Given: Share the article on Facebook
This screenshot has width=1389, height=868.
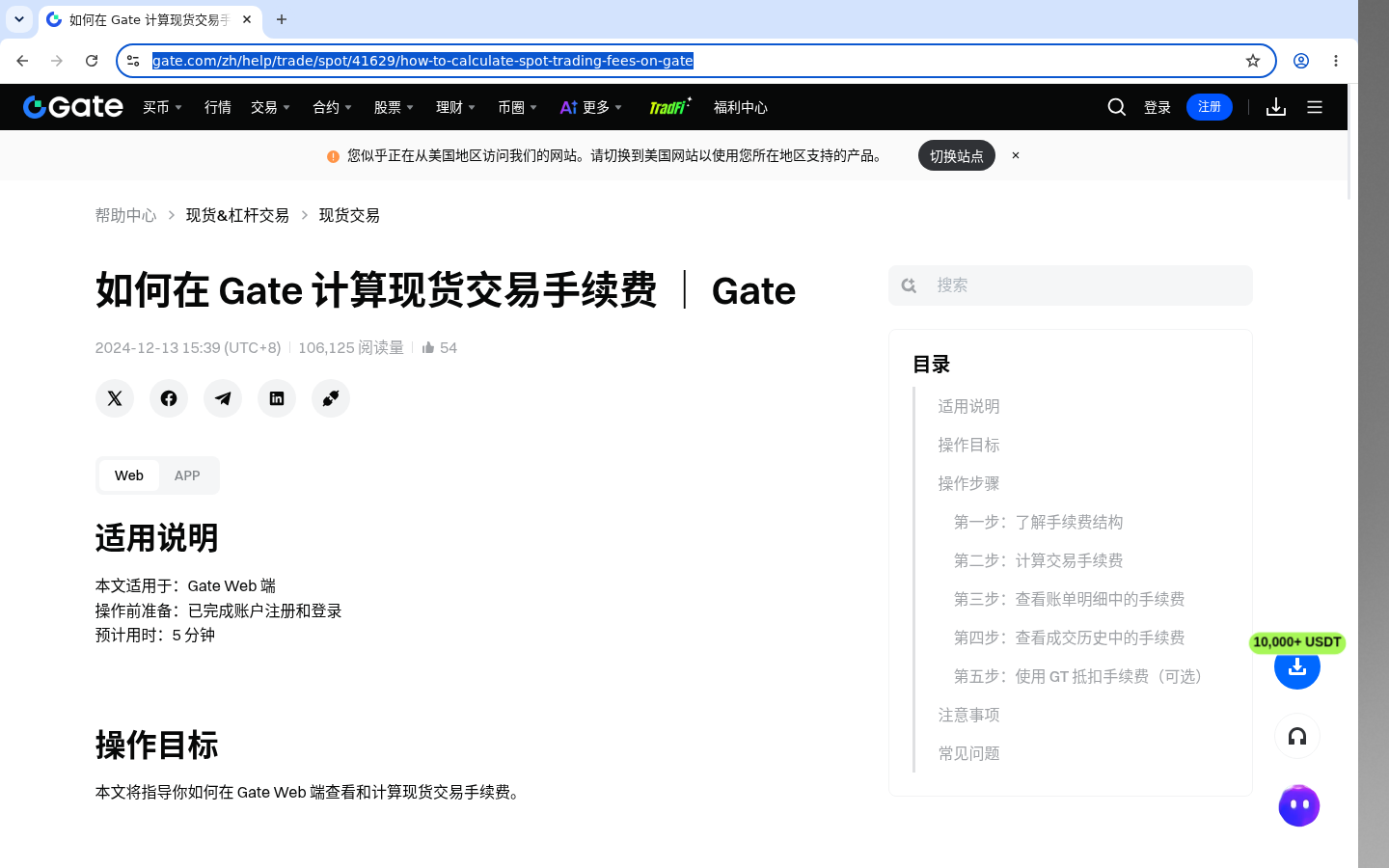Looking at the screenshot, I should coord(169,398).
